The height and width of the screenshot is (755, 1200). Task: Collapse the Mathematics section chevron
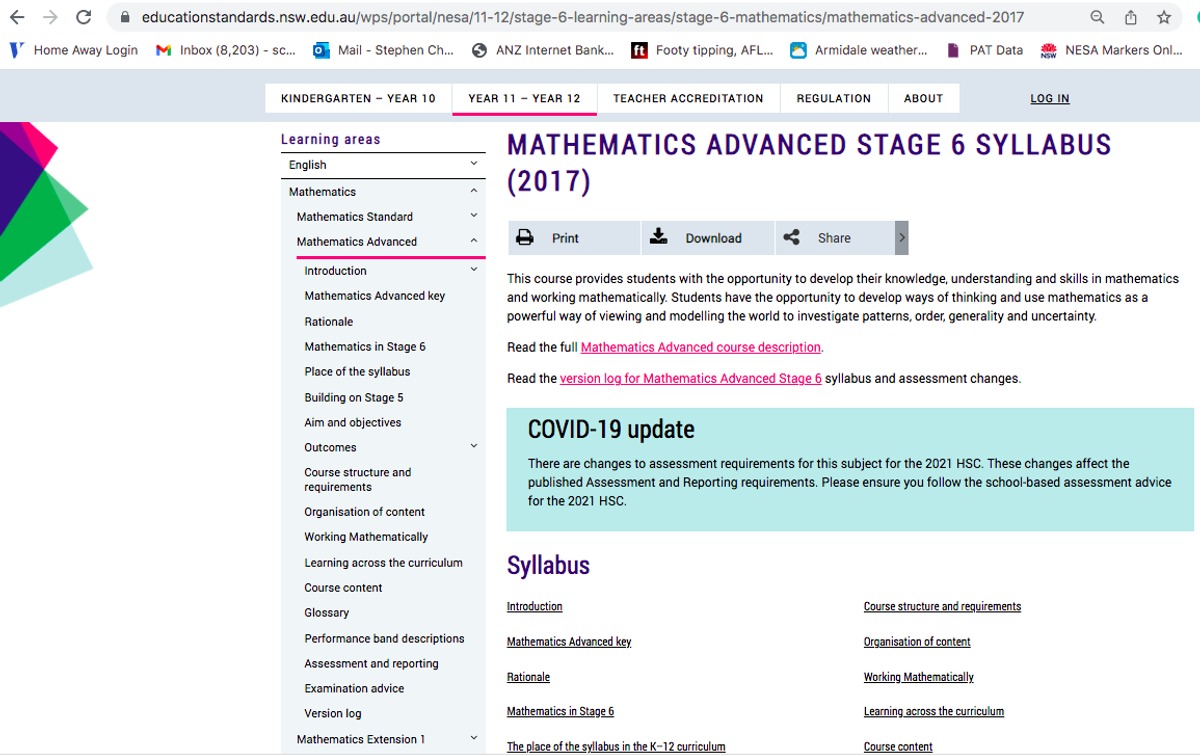(474, 191)
